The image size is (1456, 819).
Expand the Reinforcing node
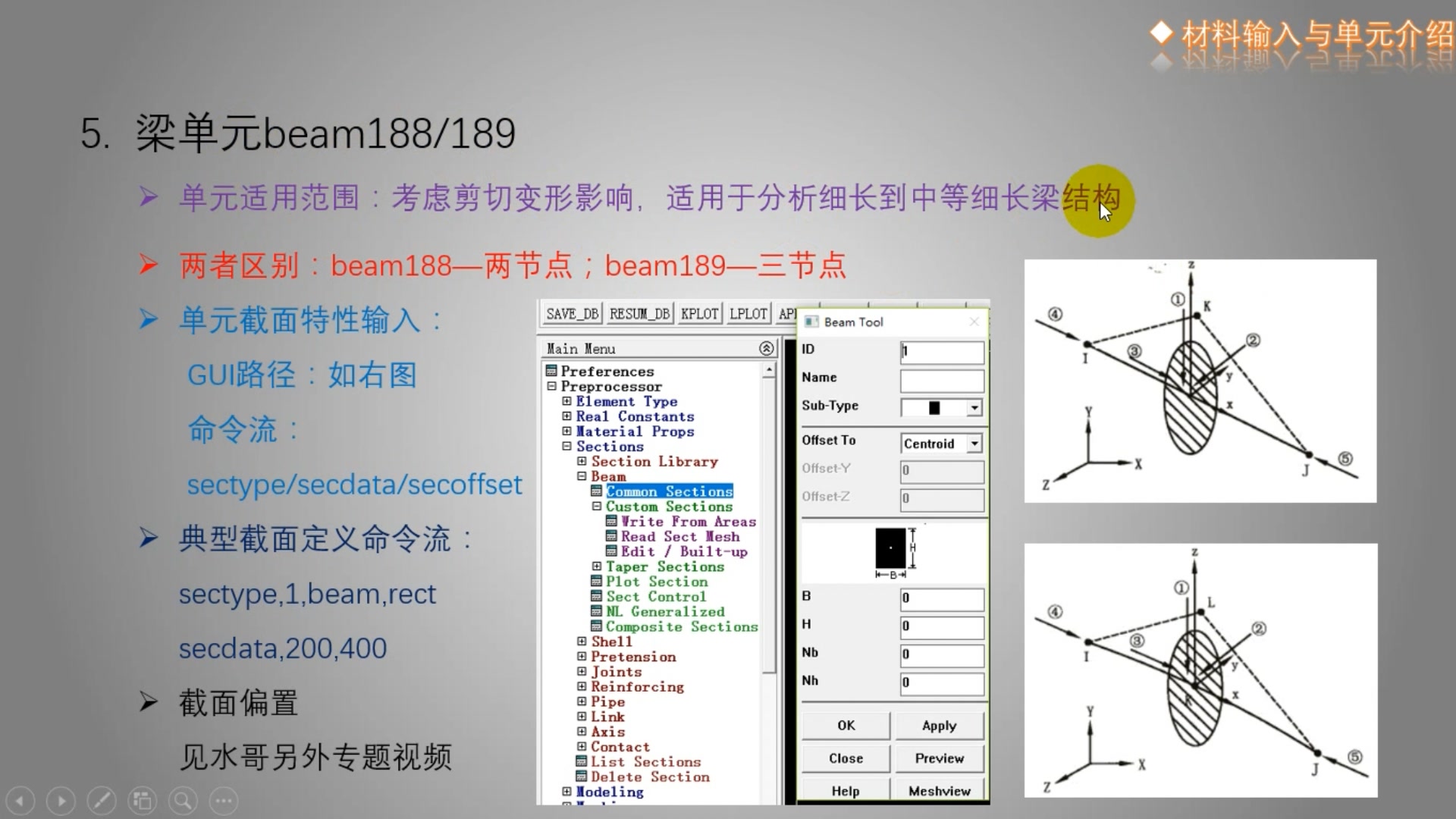(582, 687)
